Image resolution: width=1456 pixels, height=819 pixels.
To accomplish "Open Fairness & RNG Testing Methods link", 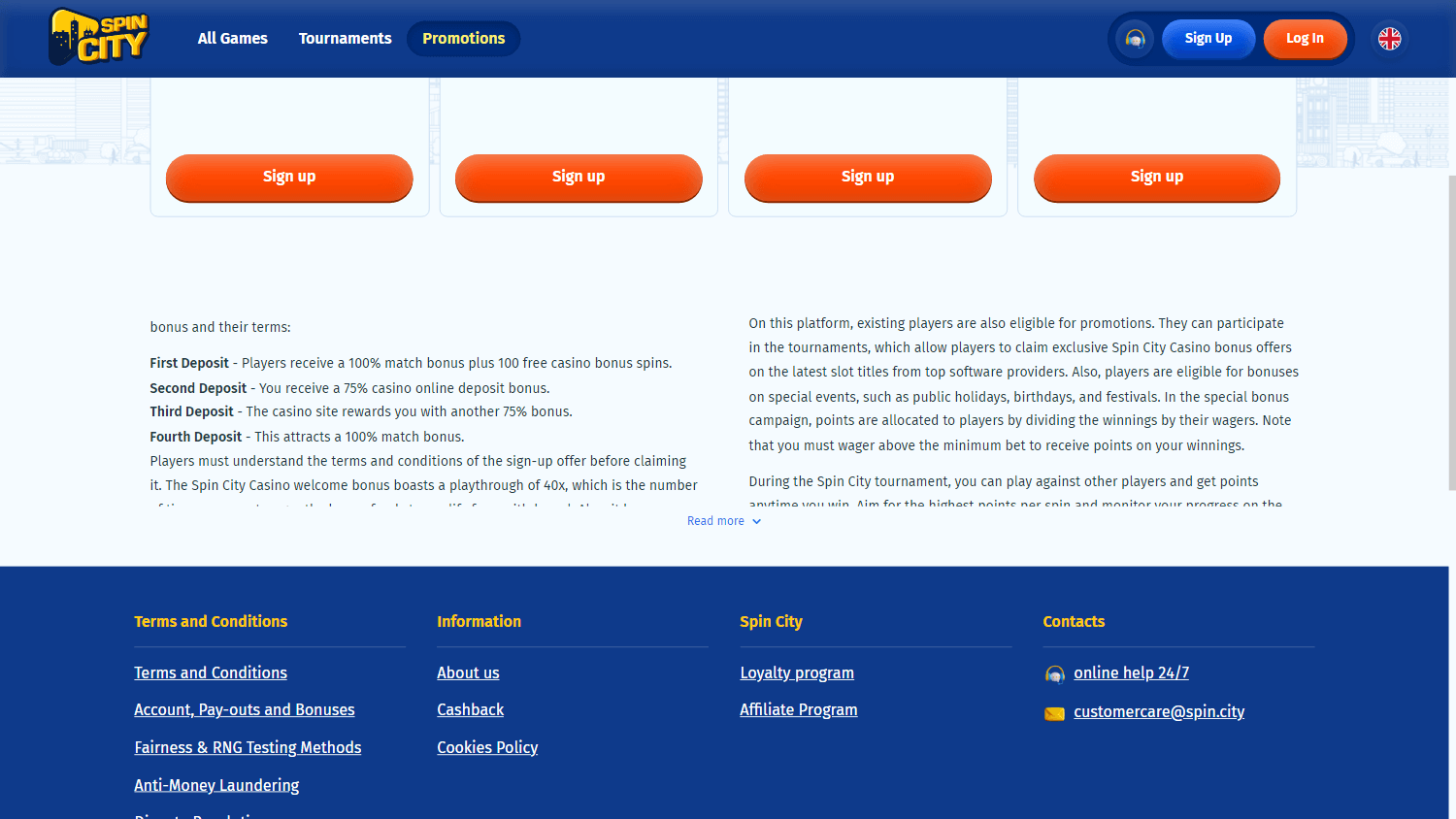I will [248, 747].
